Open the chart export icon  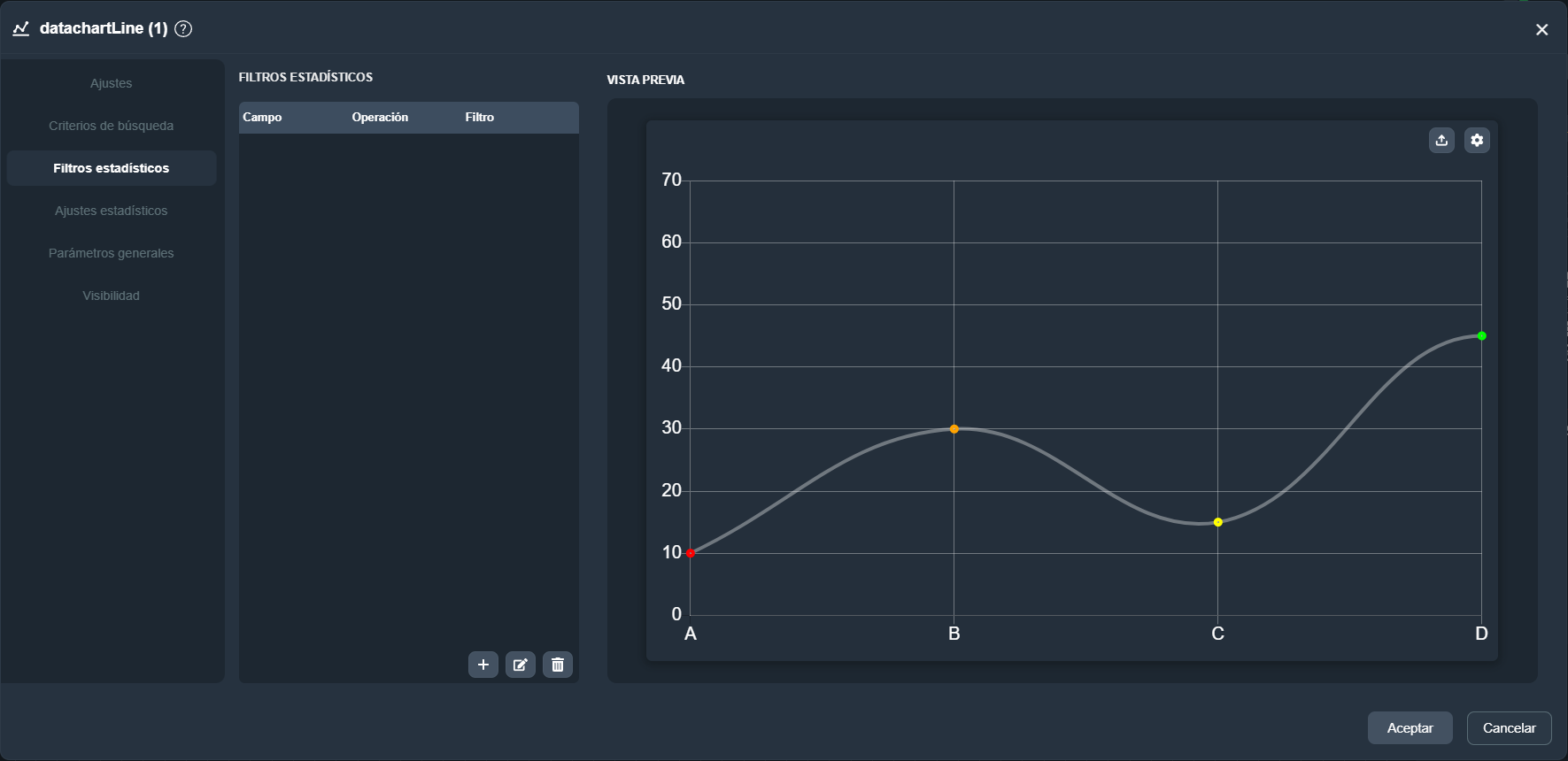pos(1441,141)
